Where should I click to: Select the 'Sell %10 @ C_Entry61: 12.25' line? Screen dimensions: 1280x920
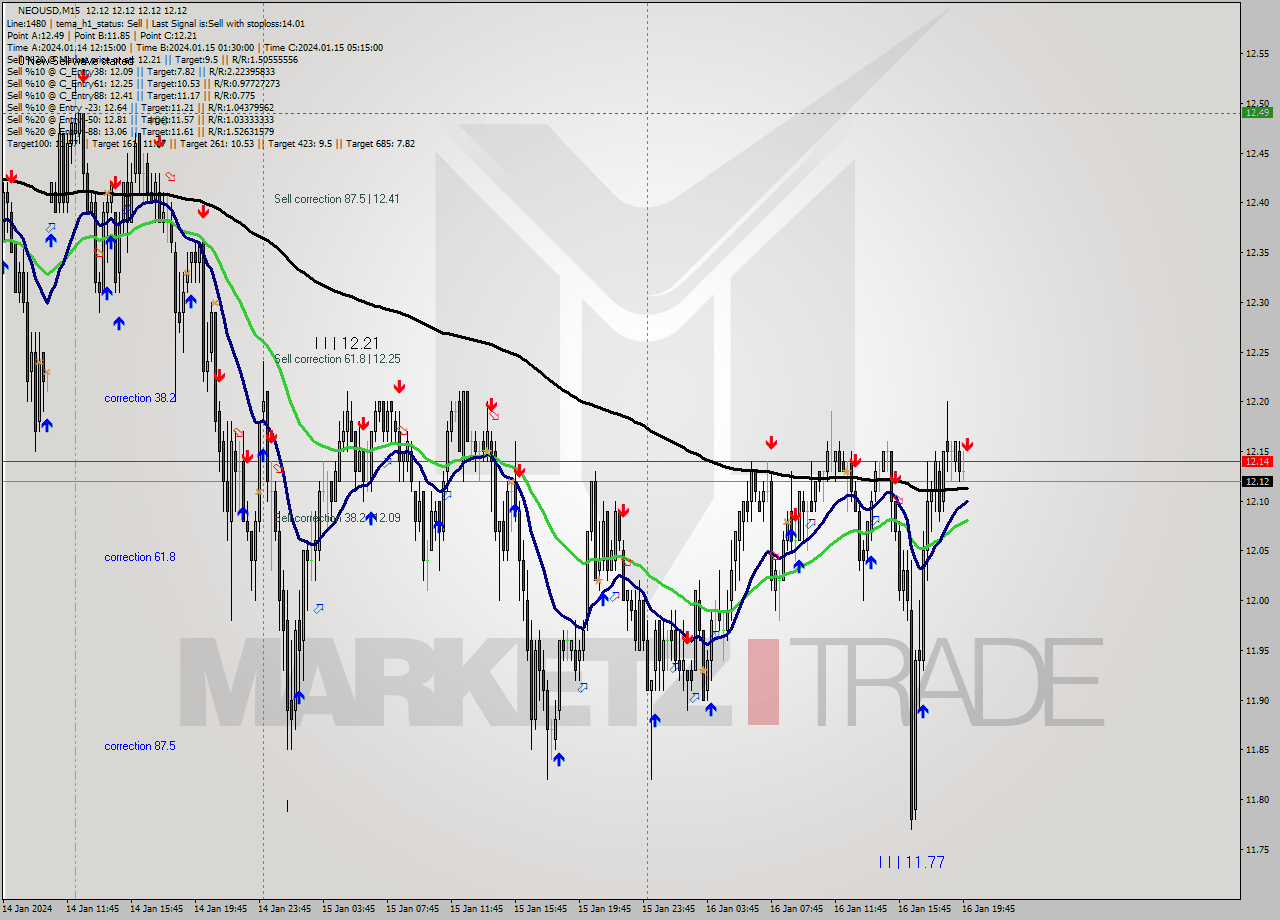tap(143, 83)
